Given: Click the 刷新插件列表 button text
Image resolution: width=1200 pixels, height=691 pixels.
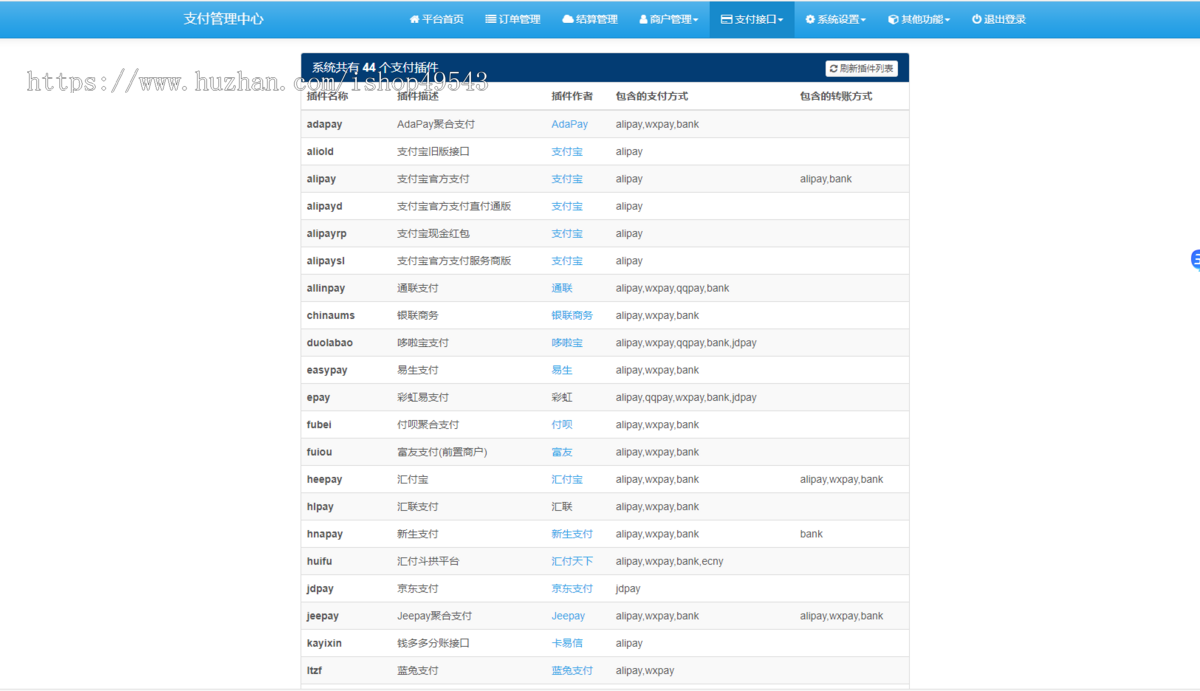Looking at the screenshot, I should [867, 69].
